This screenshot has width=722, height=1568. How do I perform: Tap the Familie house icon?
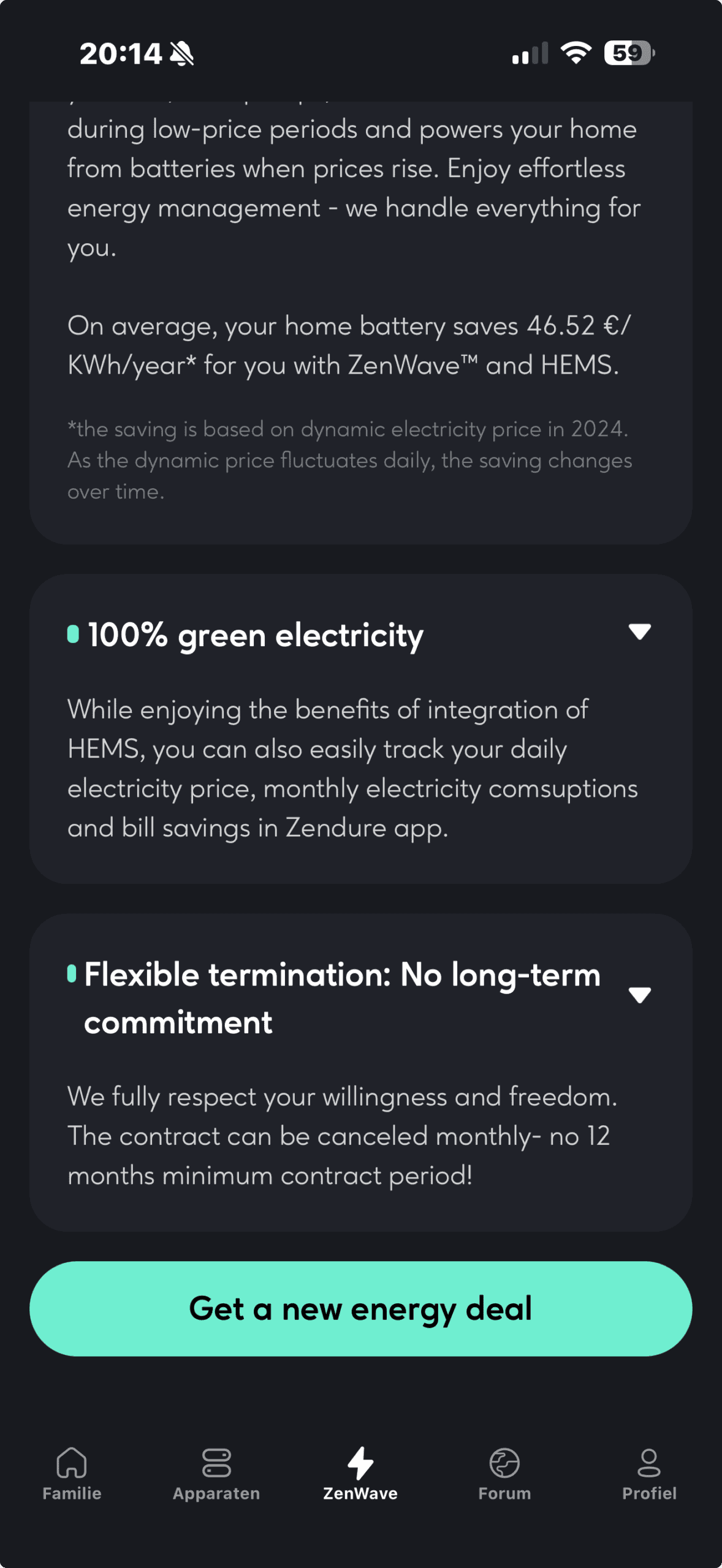[72, 1462]
